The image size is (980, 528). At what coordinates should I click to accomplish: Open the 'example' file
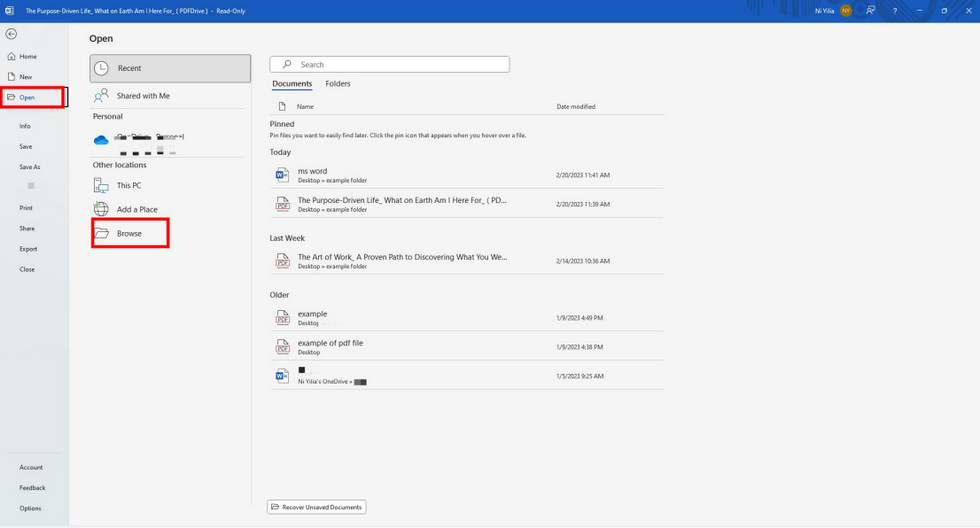tap(466, 318)
